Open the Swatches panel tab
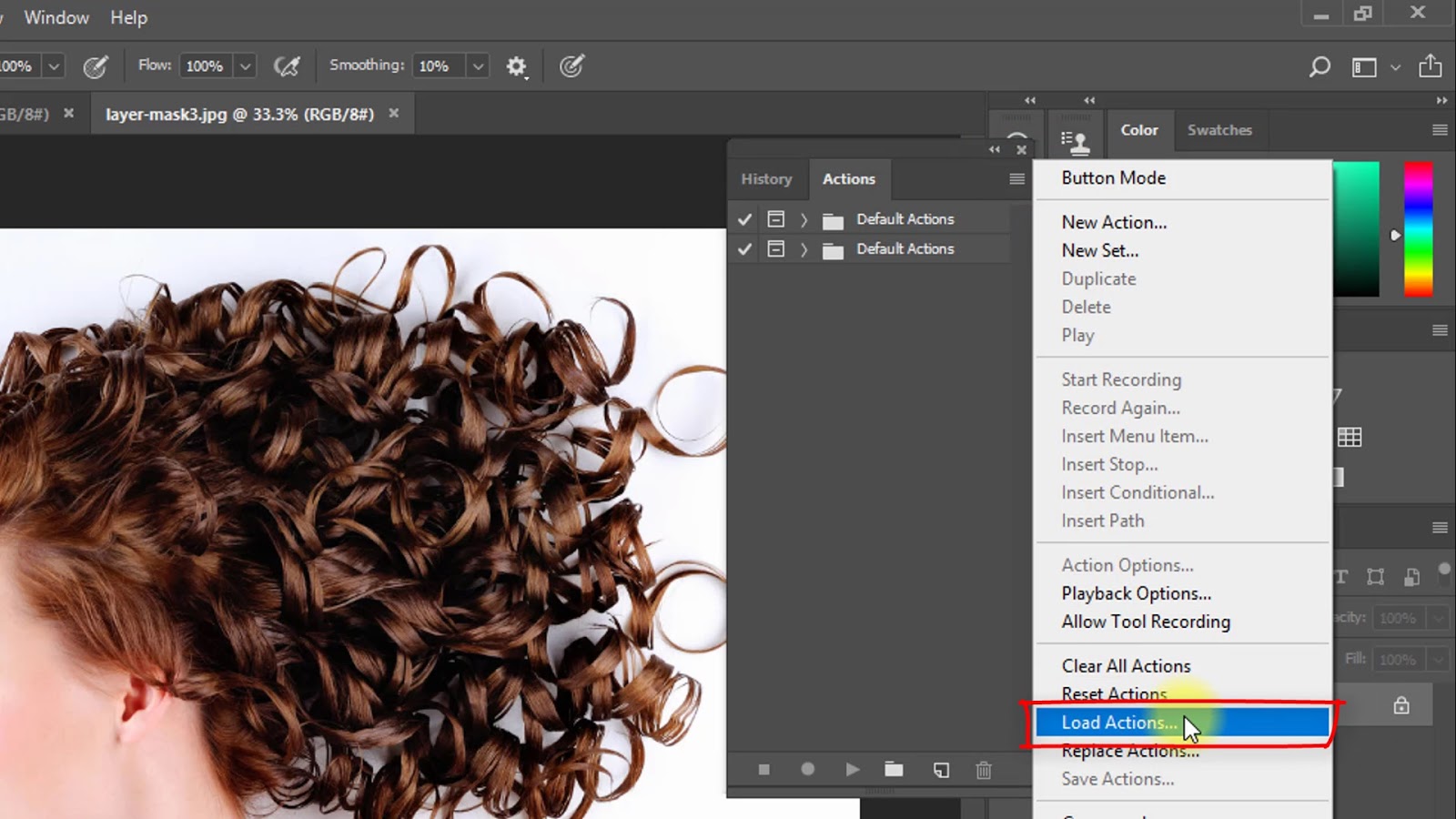 click(1219, 130)
